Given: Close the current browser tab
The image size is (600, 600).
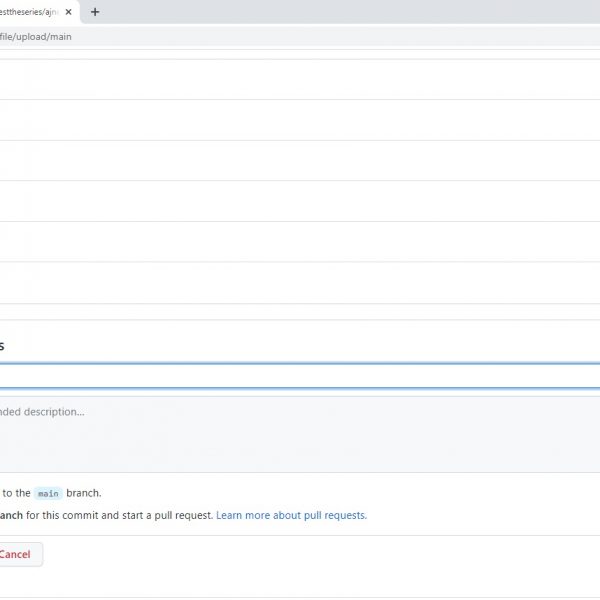Looking at the screenshot, I should (68, 12).
